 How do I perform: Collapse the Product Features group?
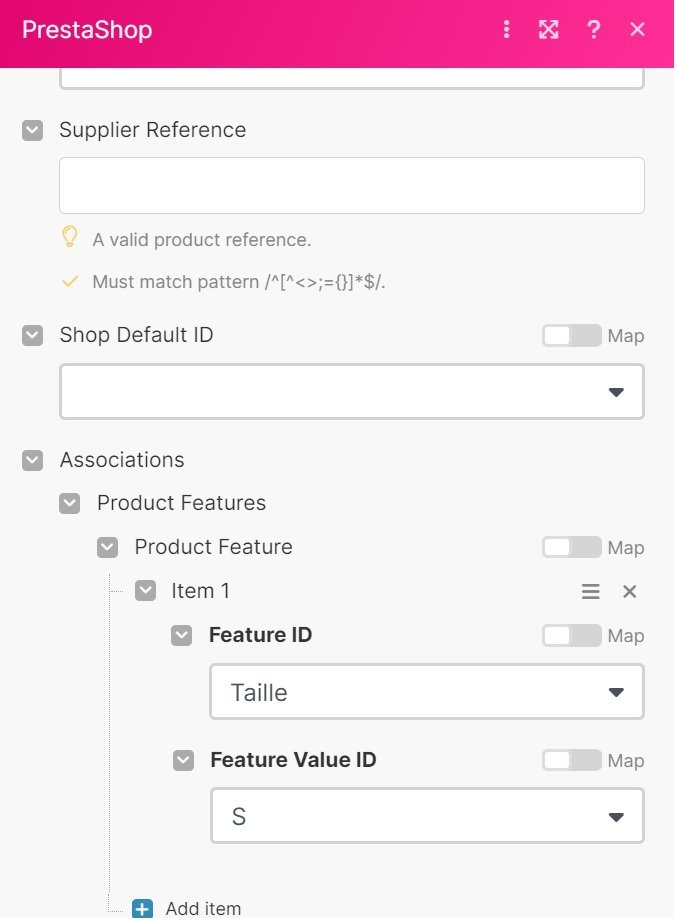coord(70,503)
